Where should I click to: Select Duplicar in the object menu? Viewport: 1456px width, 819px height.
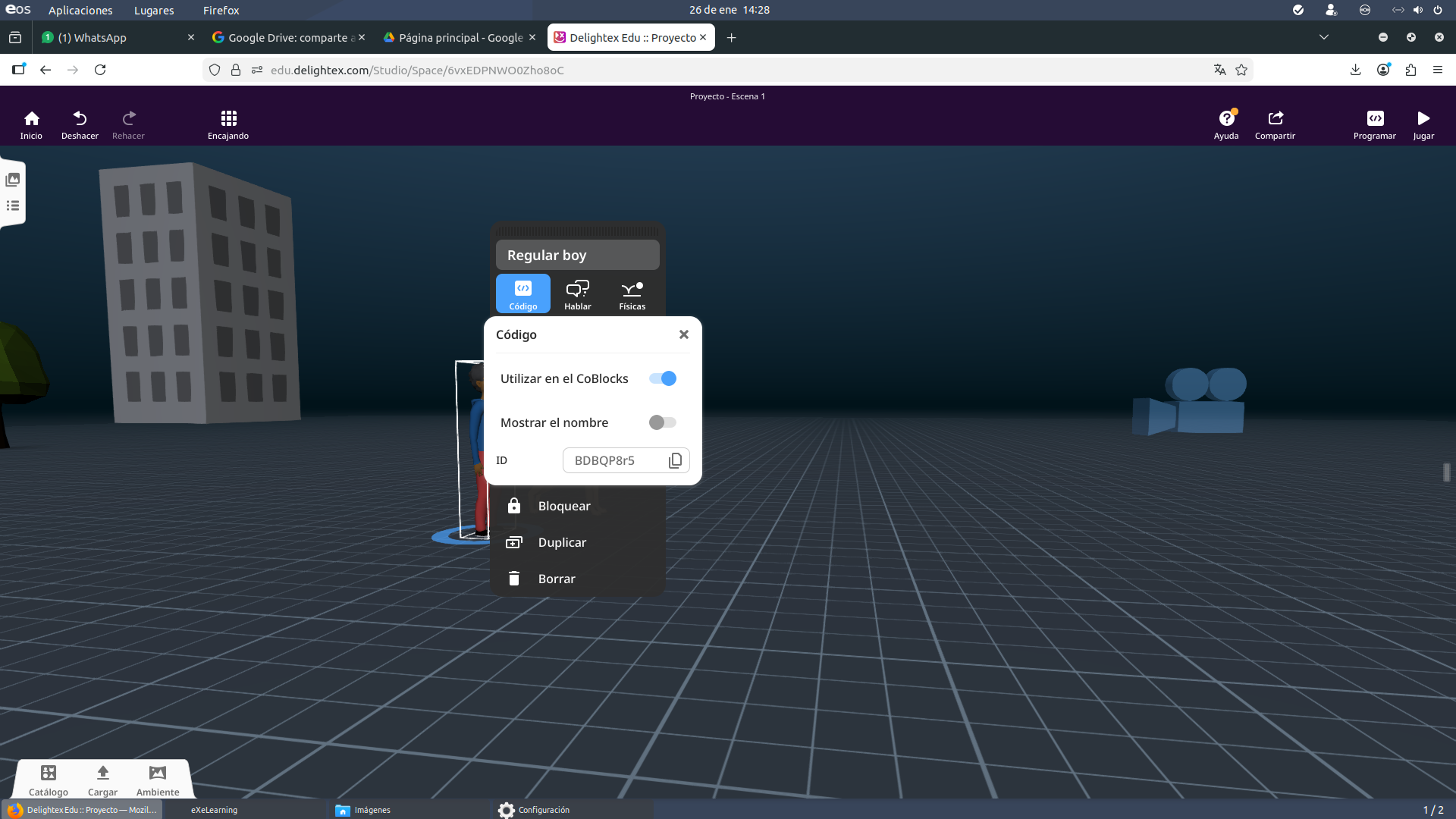[561, 542]
